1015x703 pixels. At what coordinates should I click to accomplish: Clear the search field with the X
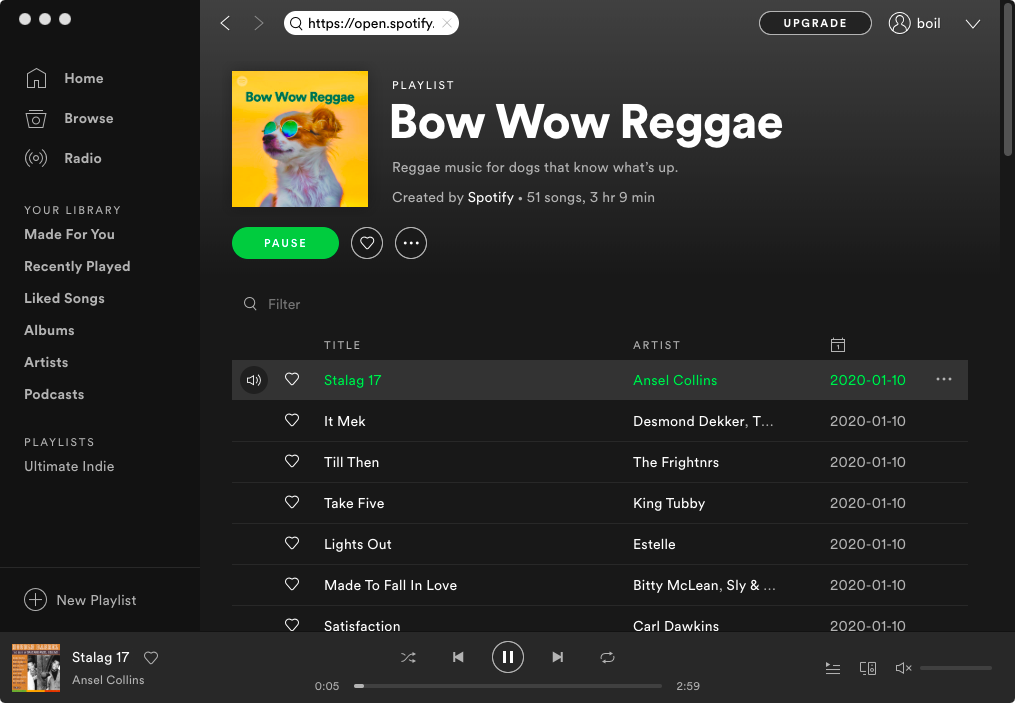(447, 23)
